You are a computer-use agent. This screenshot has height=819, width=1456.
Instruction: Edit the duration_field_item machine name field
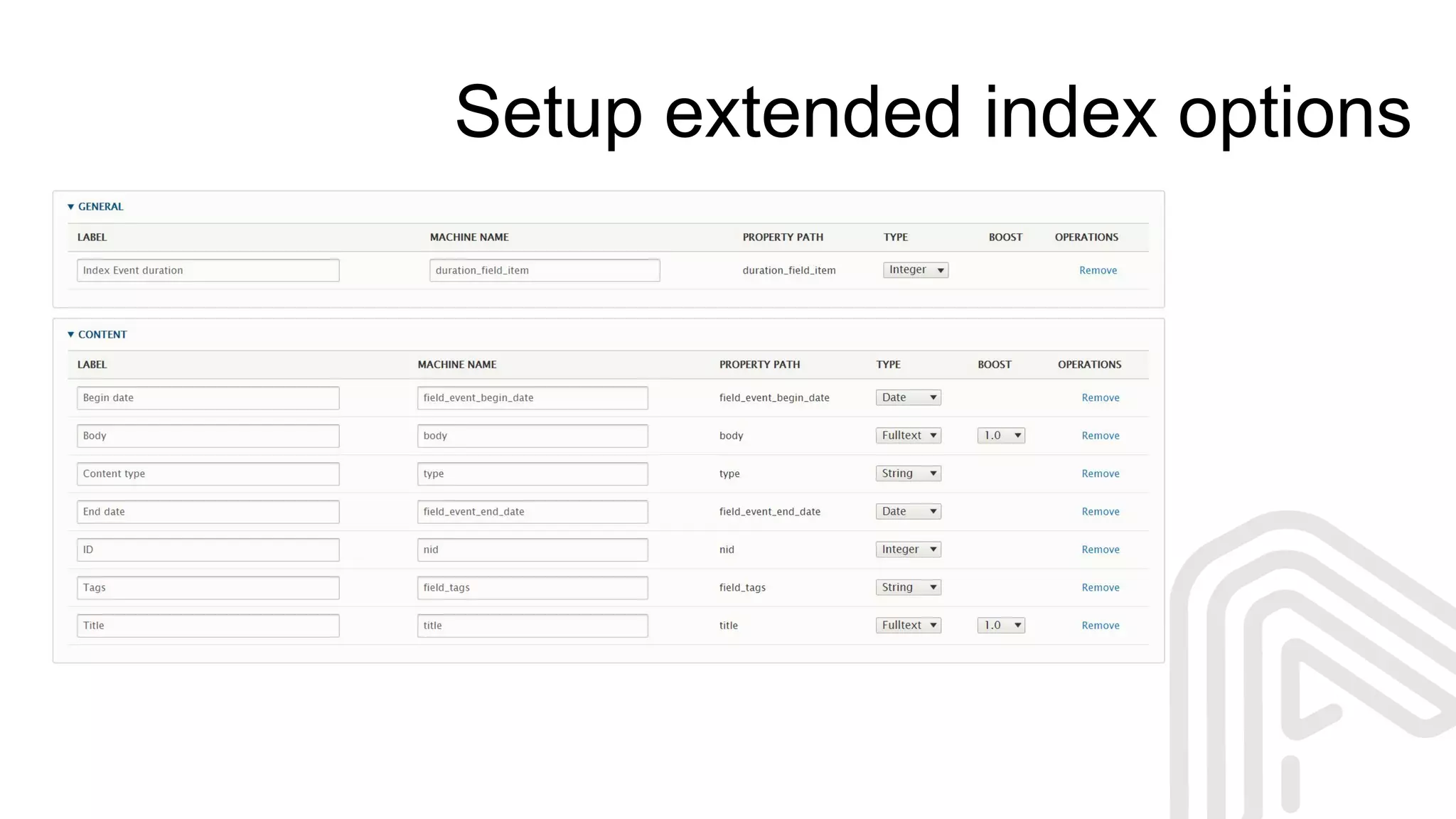pos(545,270)
